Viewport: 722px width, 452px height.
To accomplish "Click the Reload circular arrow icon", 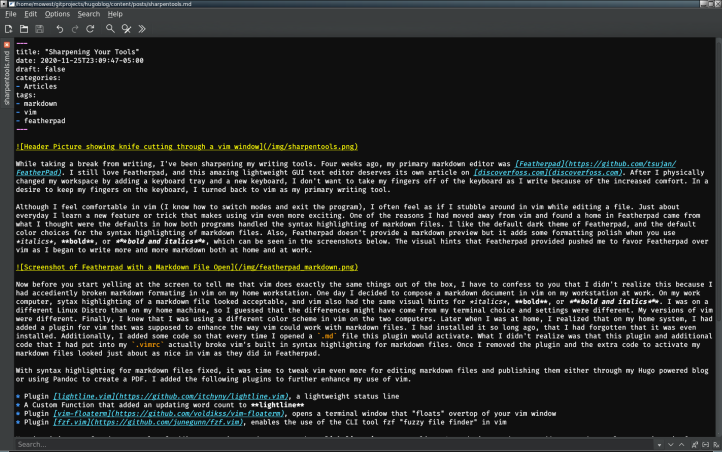I will tap(90, 29).
